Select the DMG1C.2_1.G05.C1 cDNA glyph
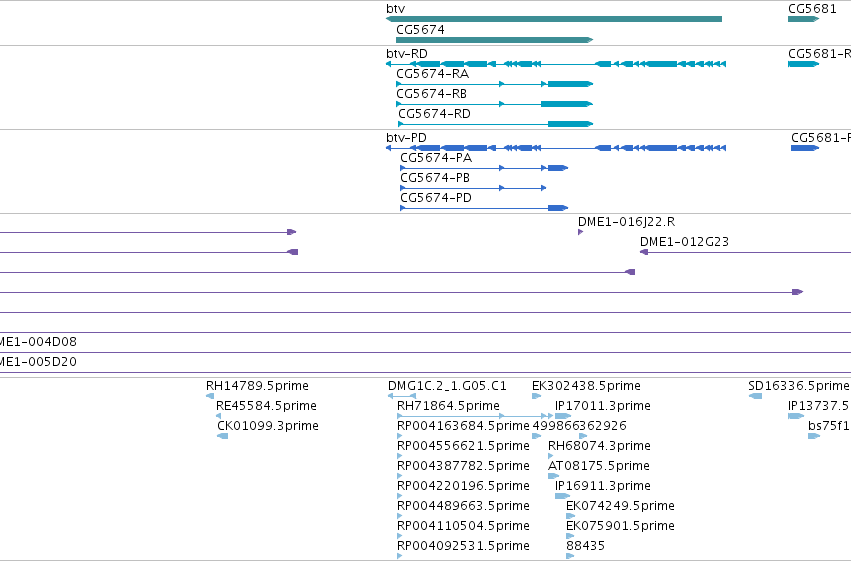Screen dimensions: 851x561 tap(402, 396)
